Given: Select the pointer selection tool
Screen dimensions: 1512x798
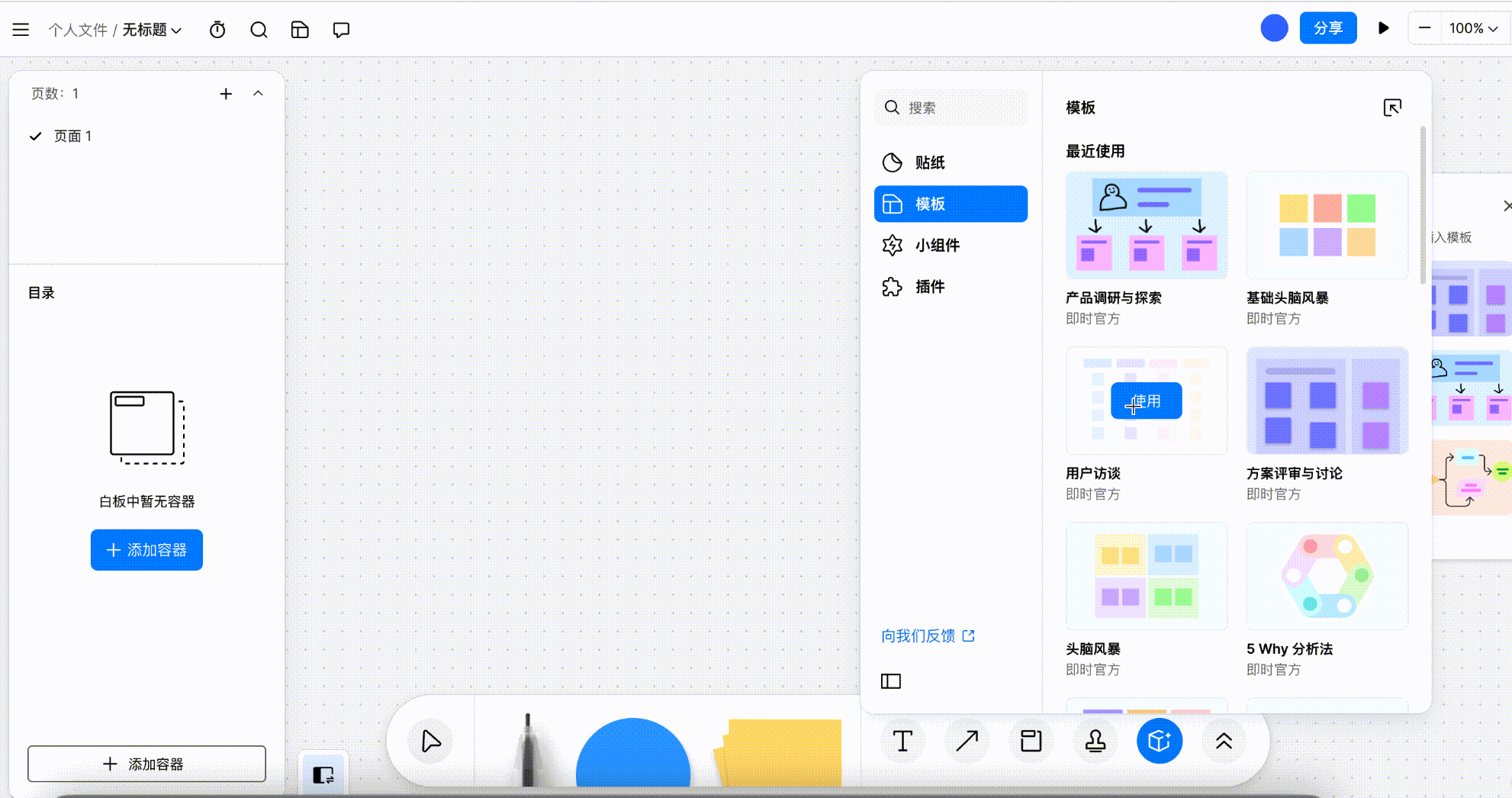Looking at the screenshot, I should [431, 741].
